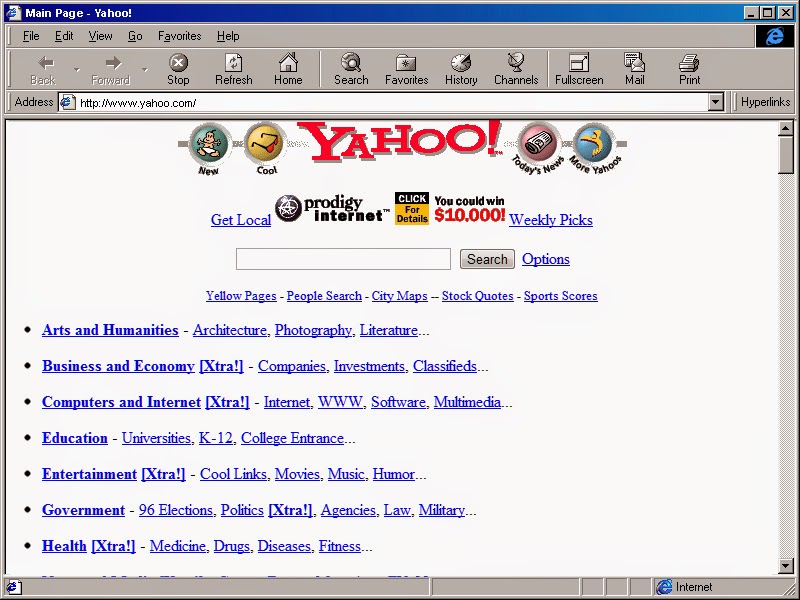This screenshot has width=800, height=600.
Task: Open the Health category
Action: pos(64,546)
